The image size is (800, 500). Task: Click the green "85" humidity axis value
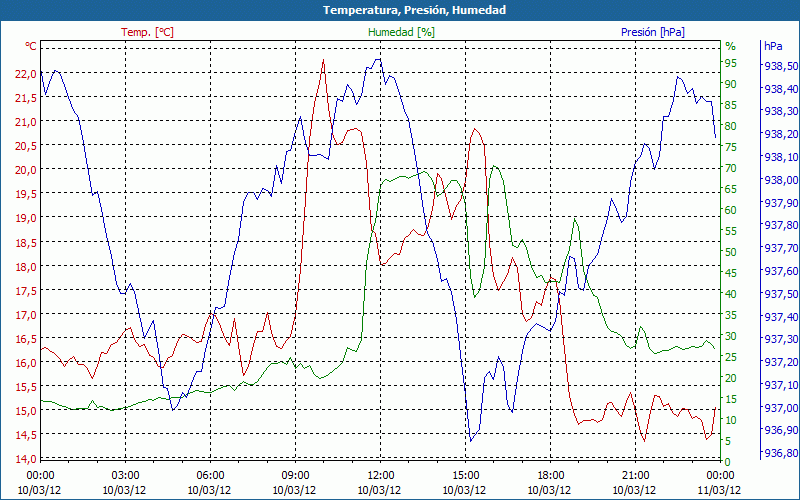coord(731,105)
